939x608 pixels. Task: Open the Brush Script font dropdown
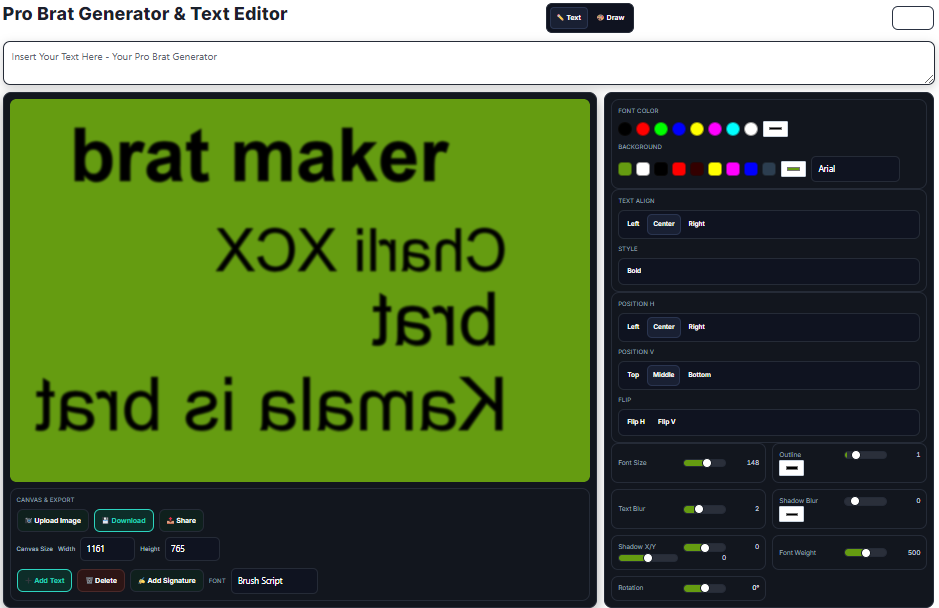click(x=274, y=581)
